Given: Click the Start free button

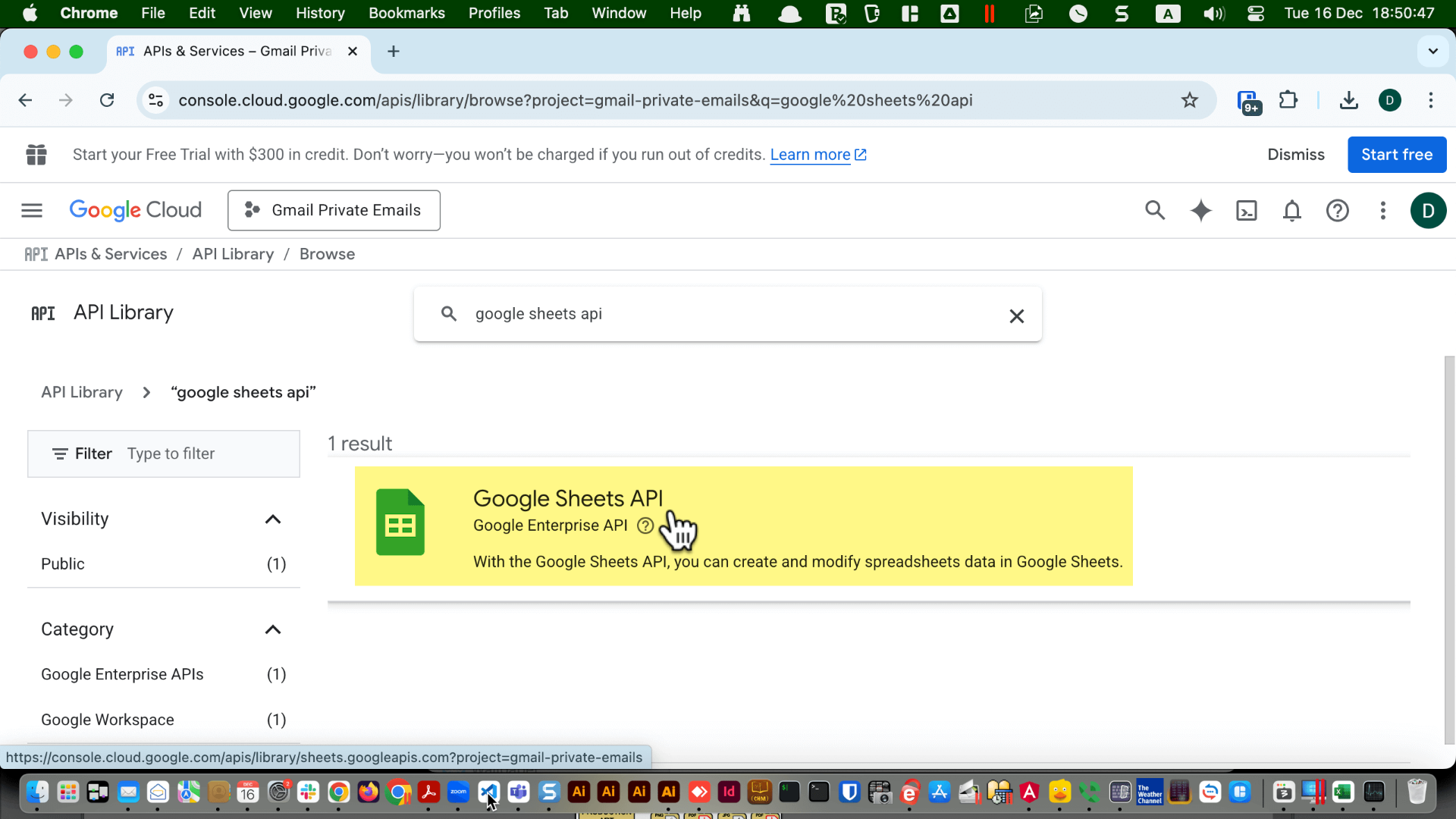Looking at the screenshot, I should (x=1396, y=154).
